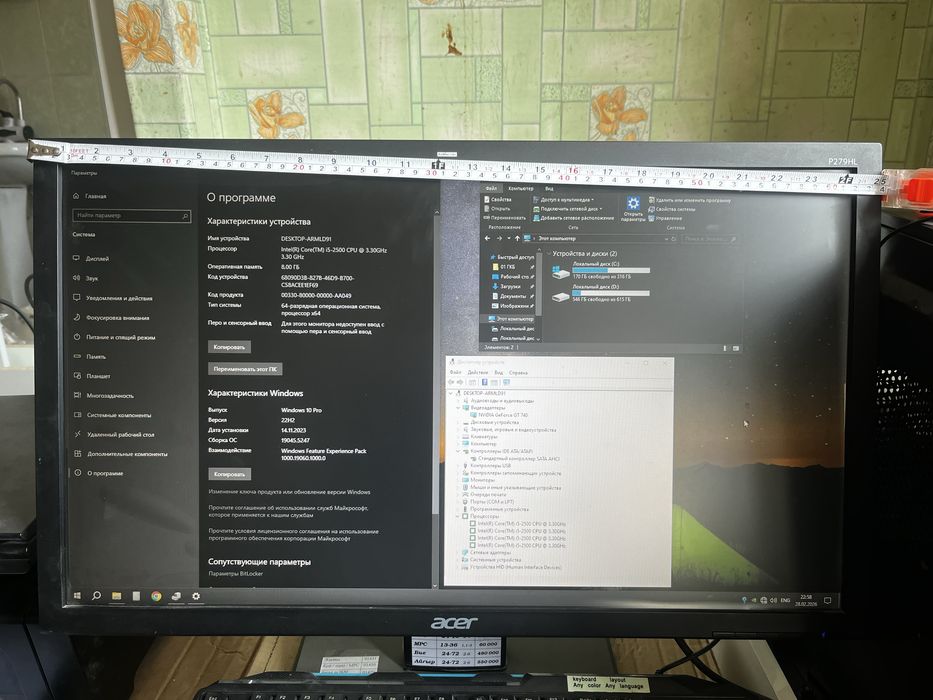Screen dimensions: 933x700
Task: Select Локальный диск (D:)
Action: (601, 293)
